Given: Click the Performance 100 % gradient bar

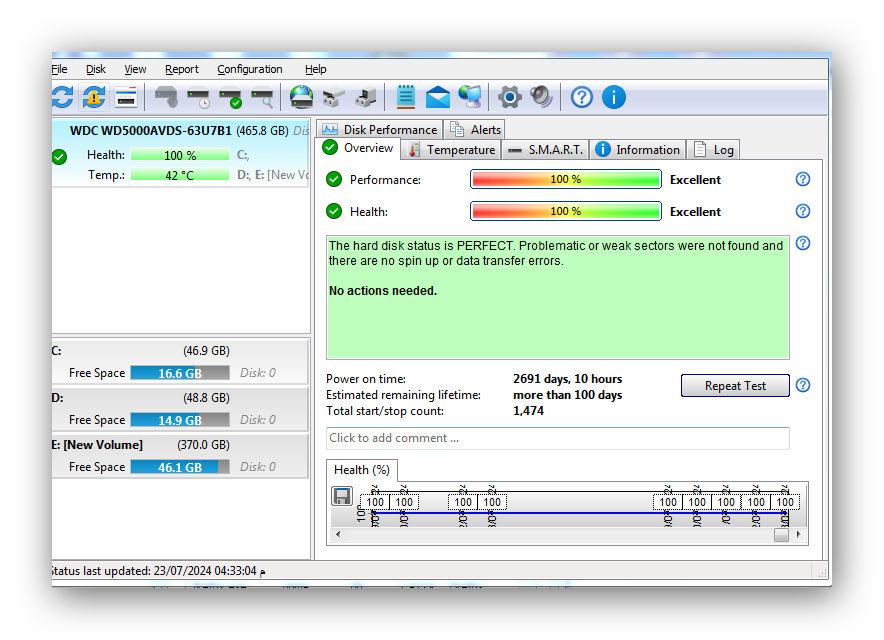Looking at the screenshot, I should tap(565, 179).
